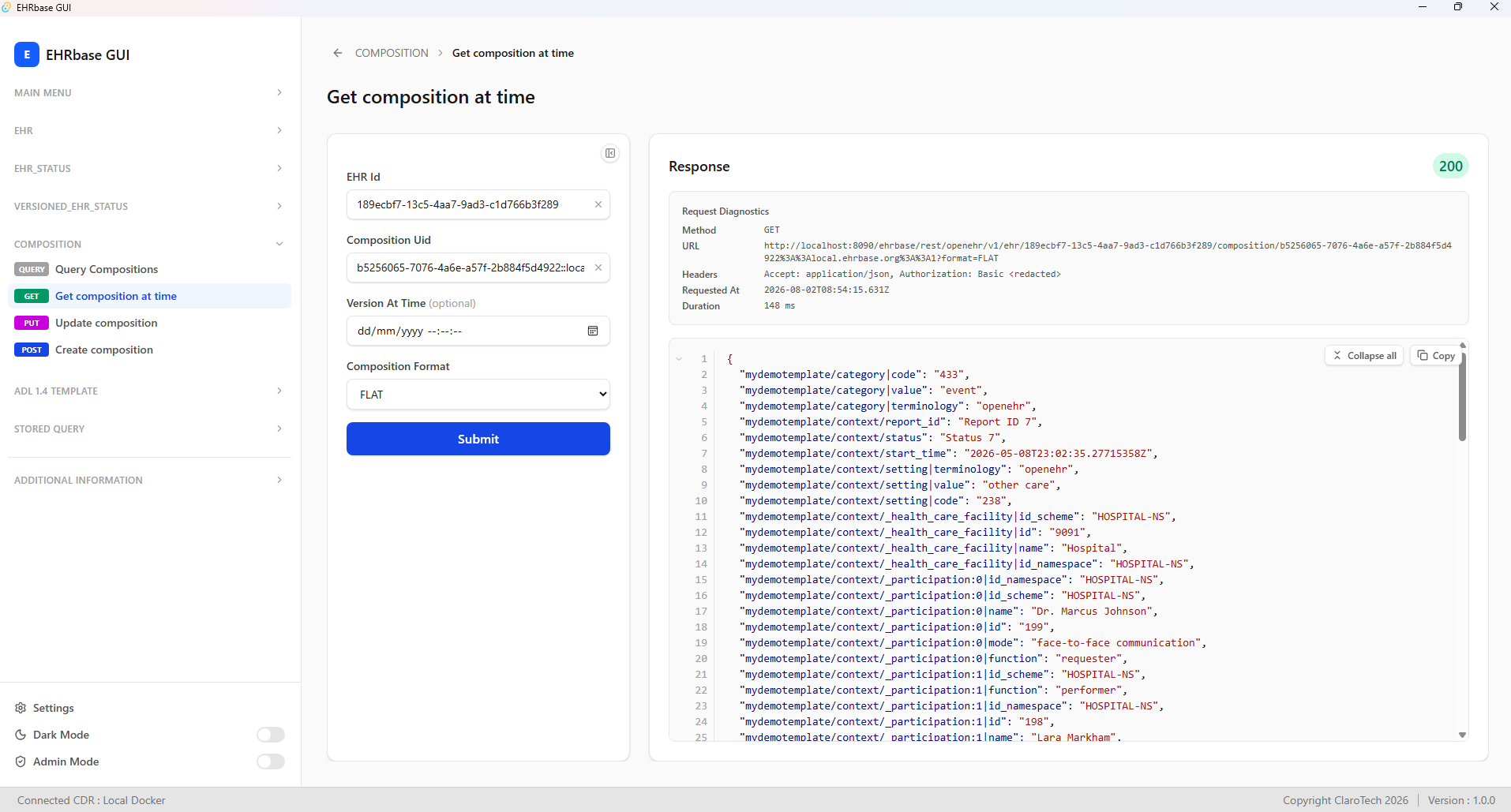Focus the Version At Time date field
Screen dimensions: 1511x812
tap(478, 331)
